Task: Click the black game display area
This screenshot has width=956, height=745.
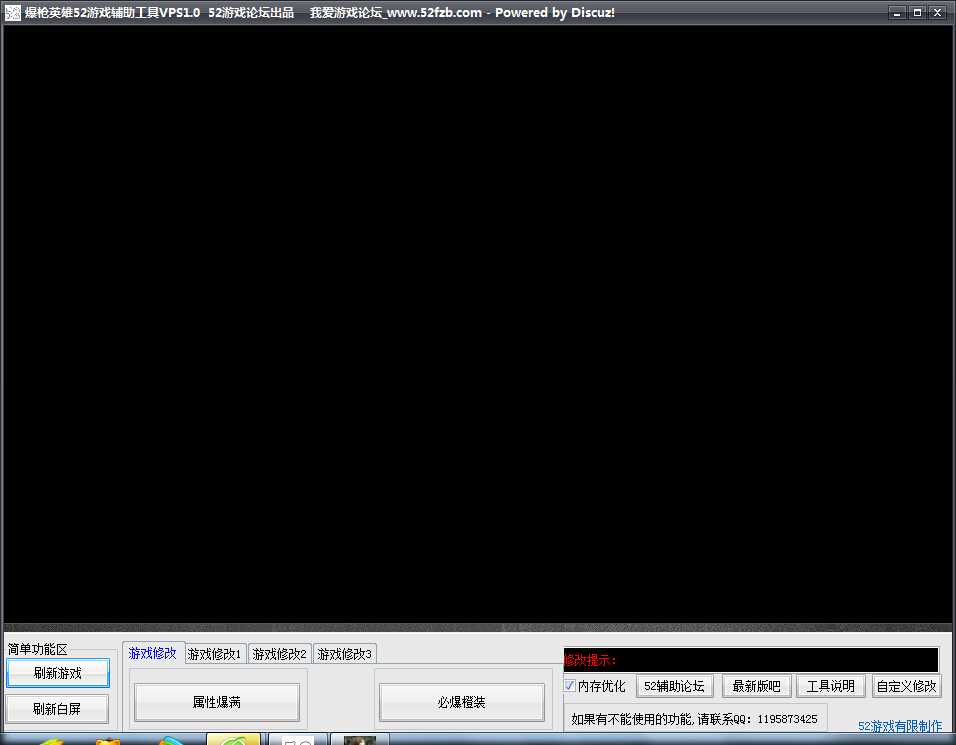Action: [x=478, y=324]
